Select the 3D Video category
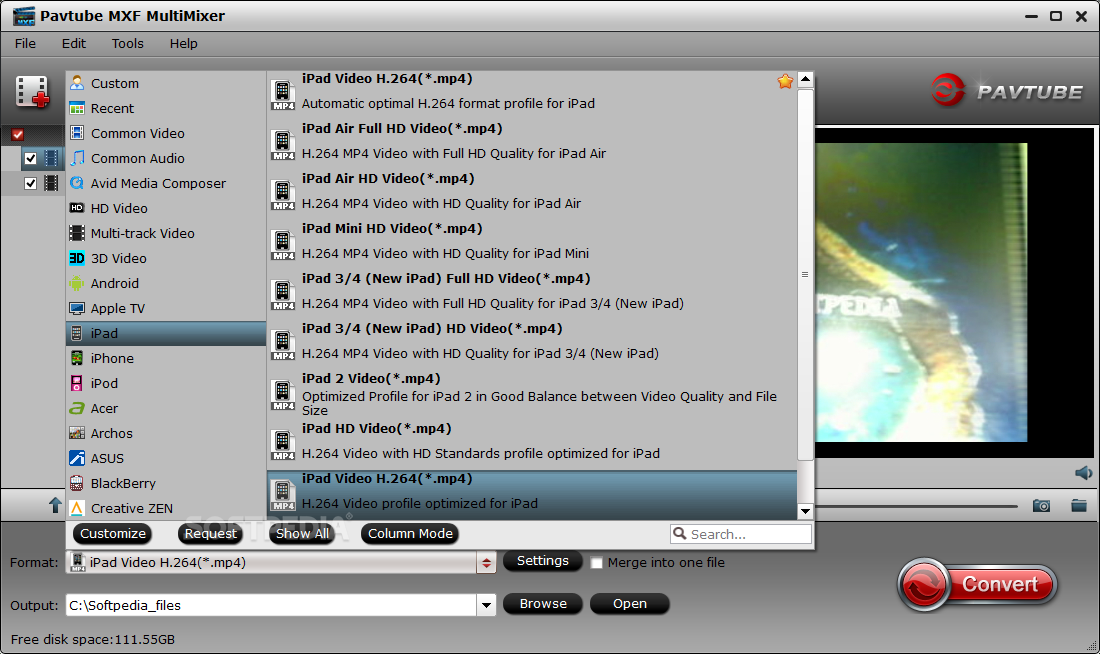 (166, 258)
